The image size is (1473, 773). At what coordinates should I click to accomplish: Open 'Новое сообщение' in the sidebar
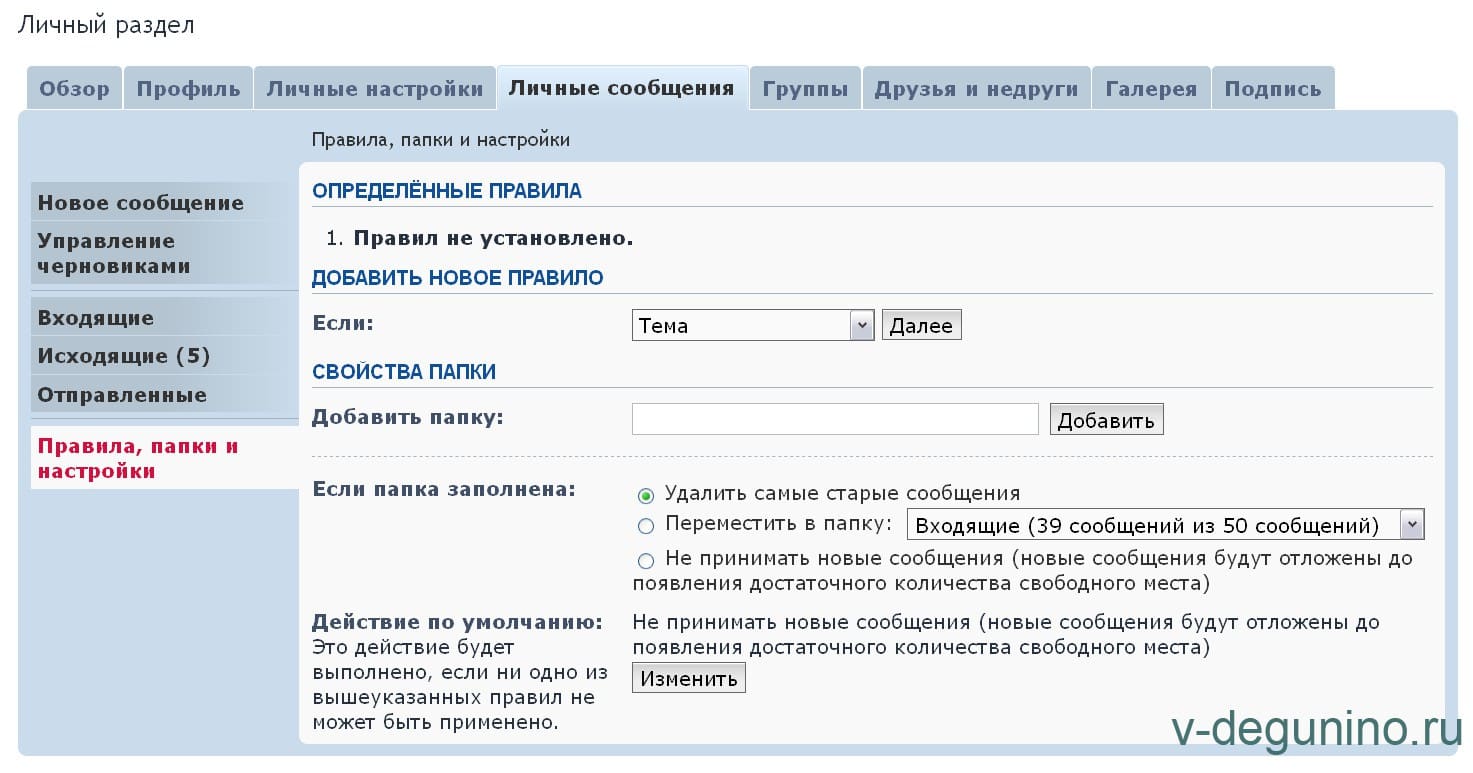coord(140,203)
